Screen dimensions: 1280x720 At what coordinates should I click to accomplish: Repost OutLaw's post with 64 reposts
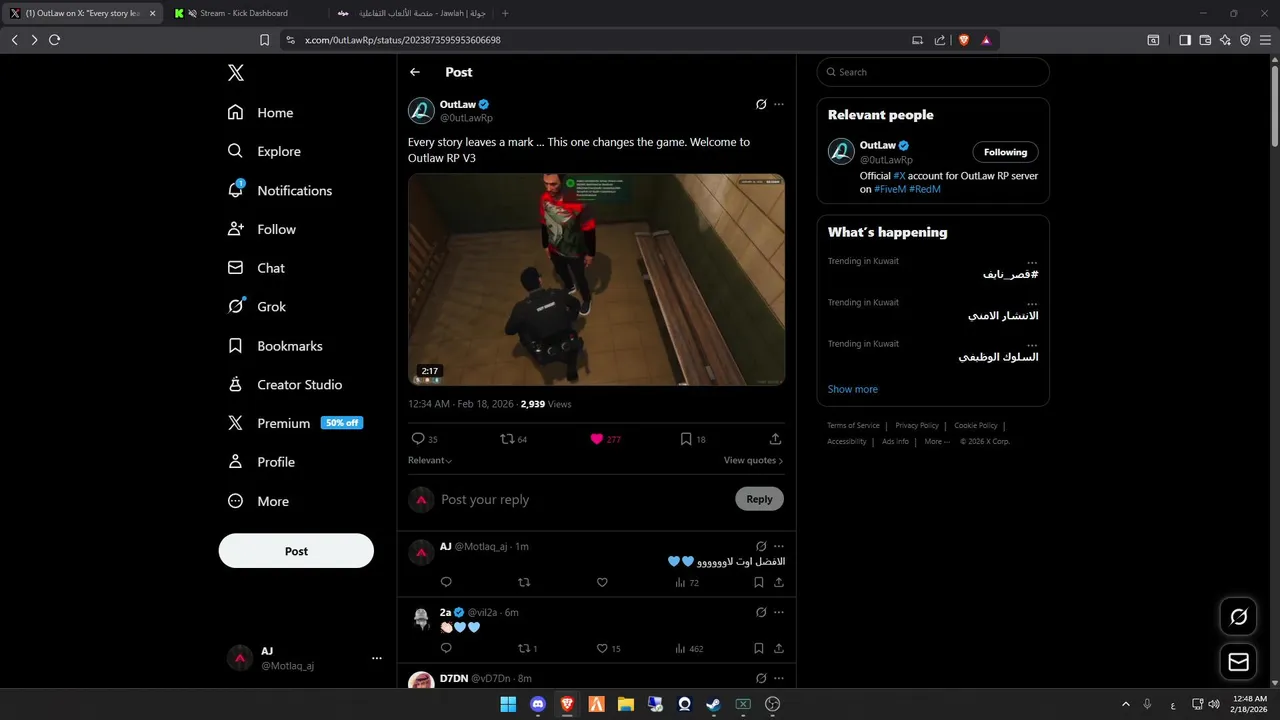(513, 439)
